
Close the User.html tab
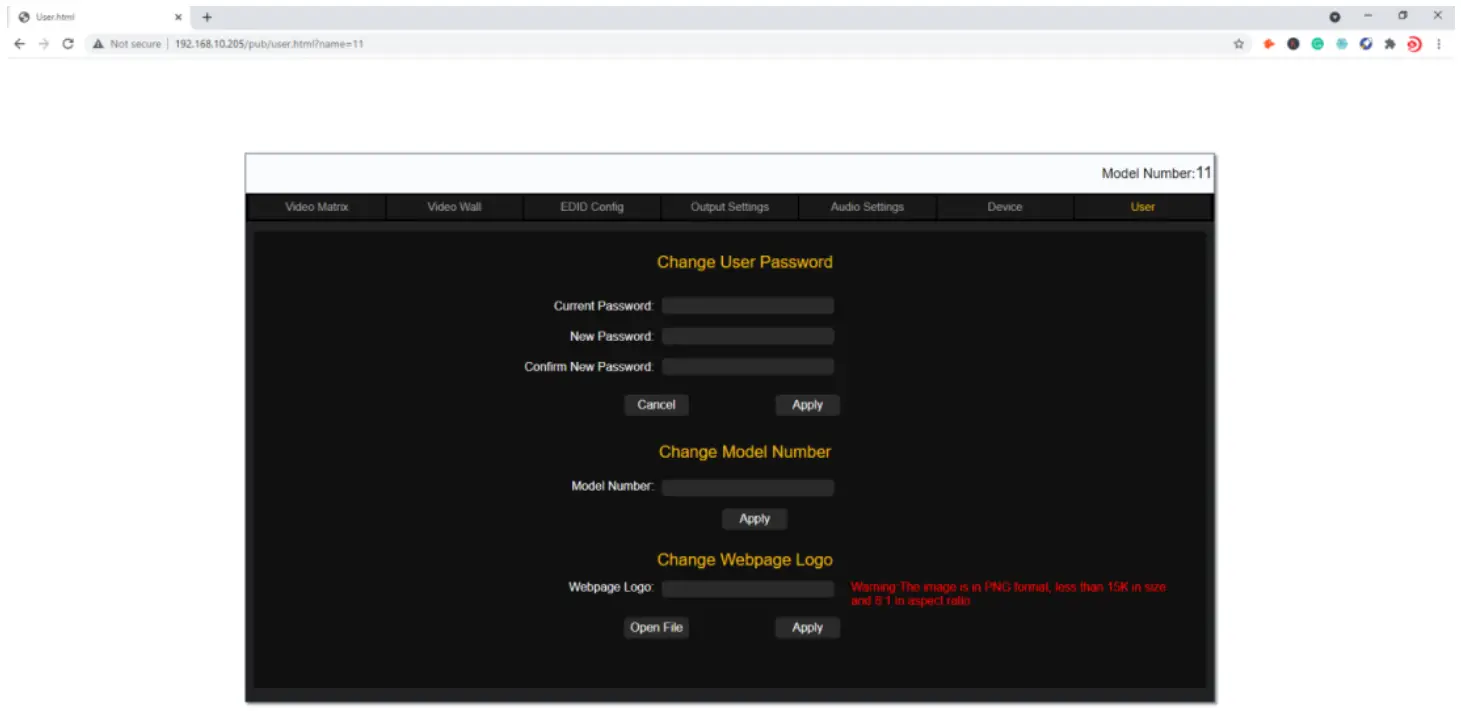179,17
